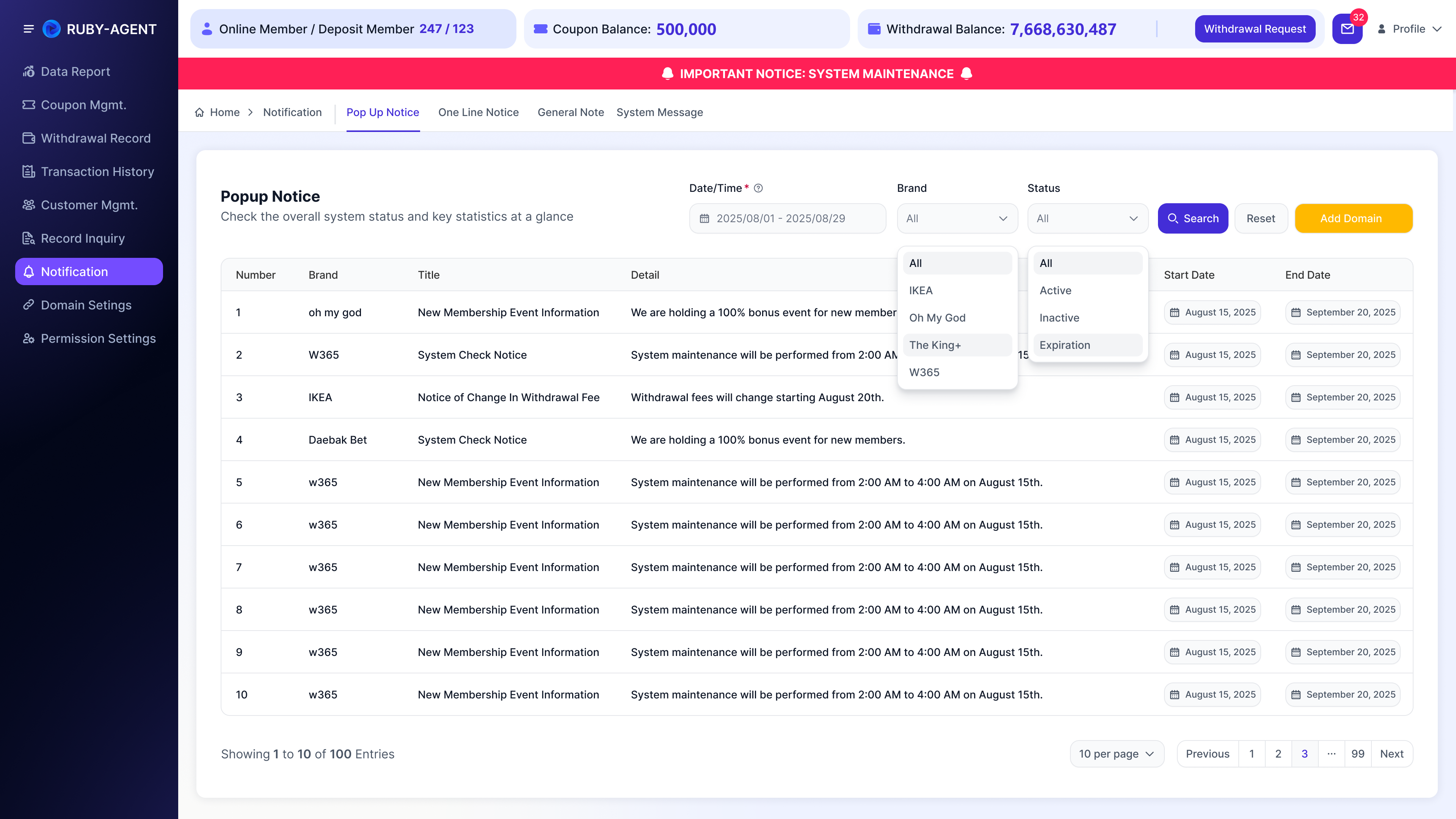Click the profile avatar icon
This screenshot has width=1456, height=819.
[1381, 29]
